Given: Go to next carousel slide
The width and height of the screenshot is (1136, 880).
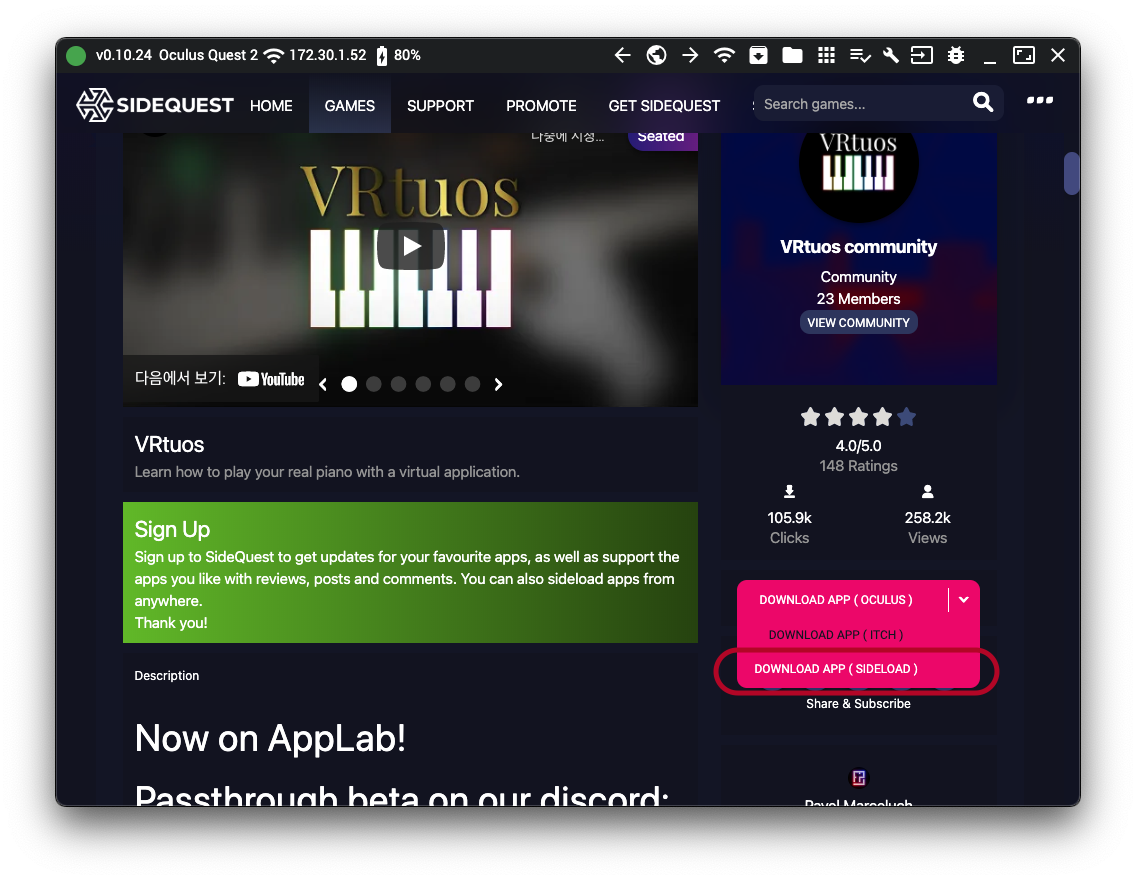Looking at the screenshot, I should click(x=498, y=385).
